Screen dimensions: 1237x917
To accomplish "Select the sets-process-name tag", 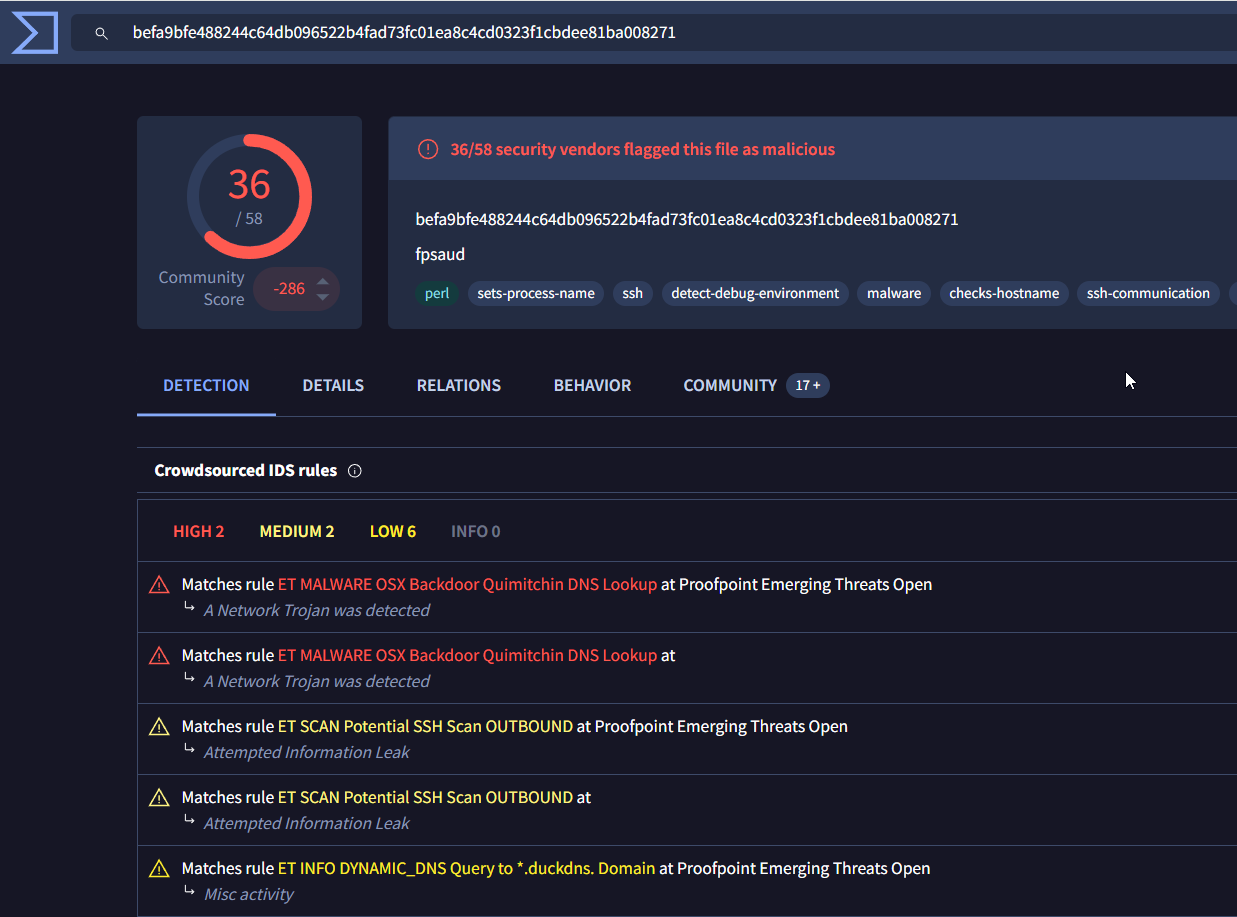I will click(536, 293).
